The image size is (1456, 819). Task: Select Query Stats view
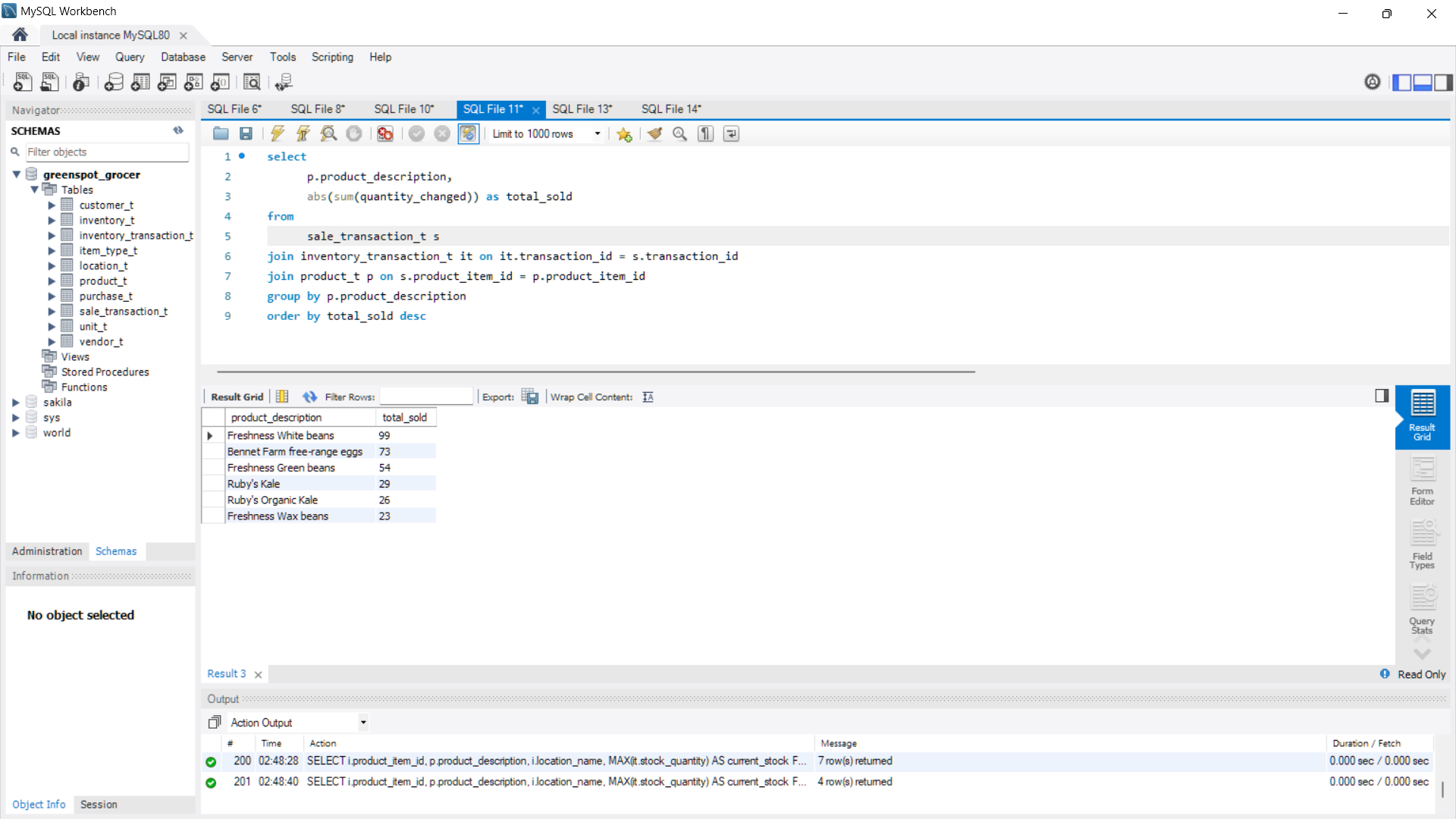tap(1422, 609)
